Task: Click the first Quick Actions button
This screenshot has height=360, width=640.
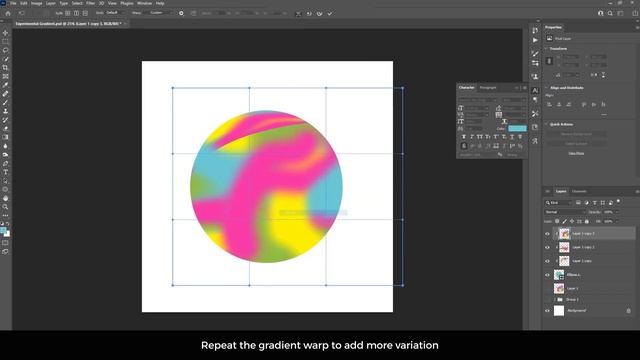Action: (x=576, y=134)
